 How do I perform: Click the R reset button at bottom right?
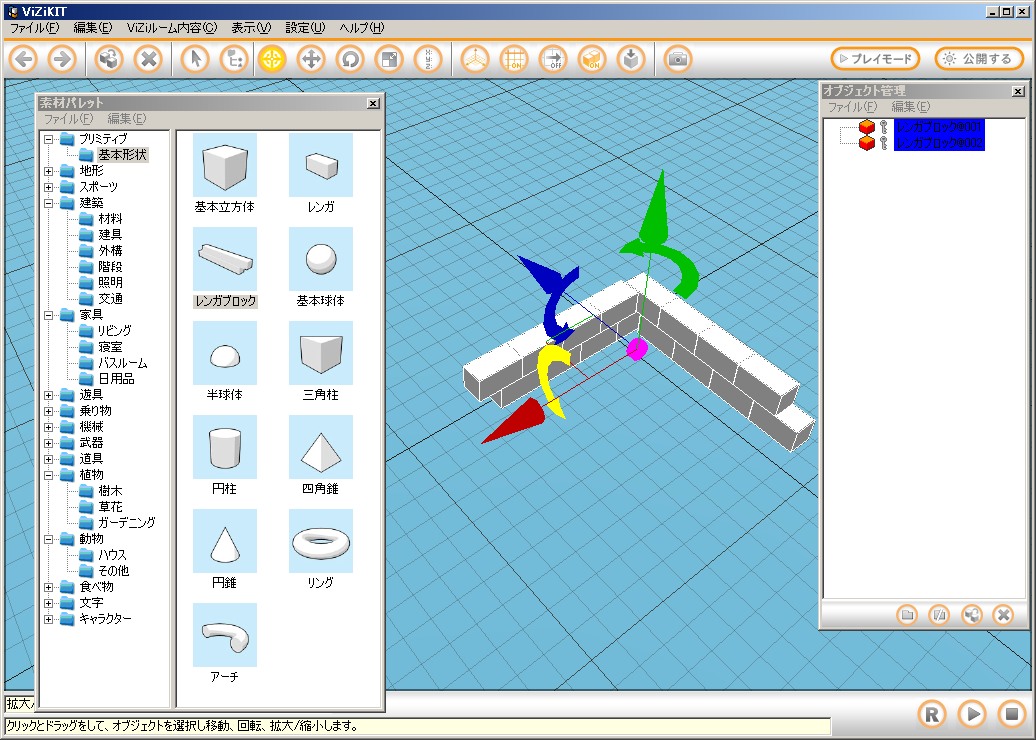tap(932, 714)
